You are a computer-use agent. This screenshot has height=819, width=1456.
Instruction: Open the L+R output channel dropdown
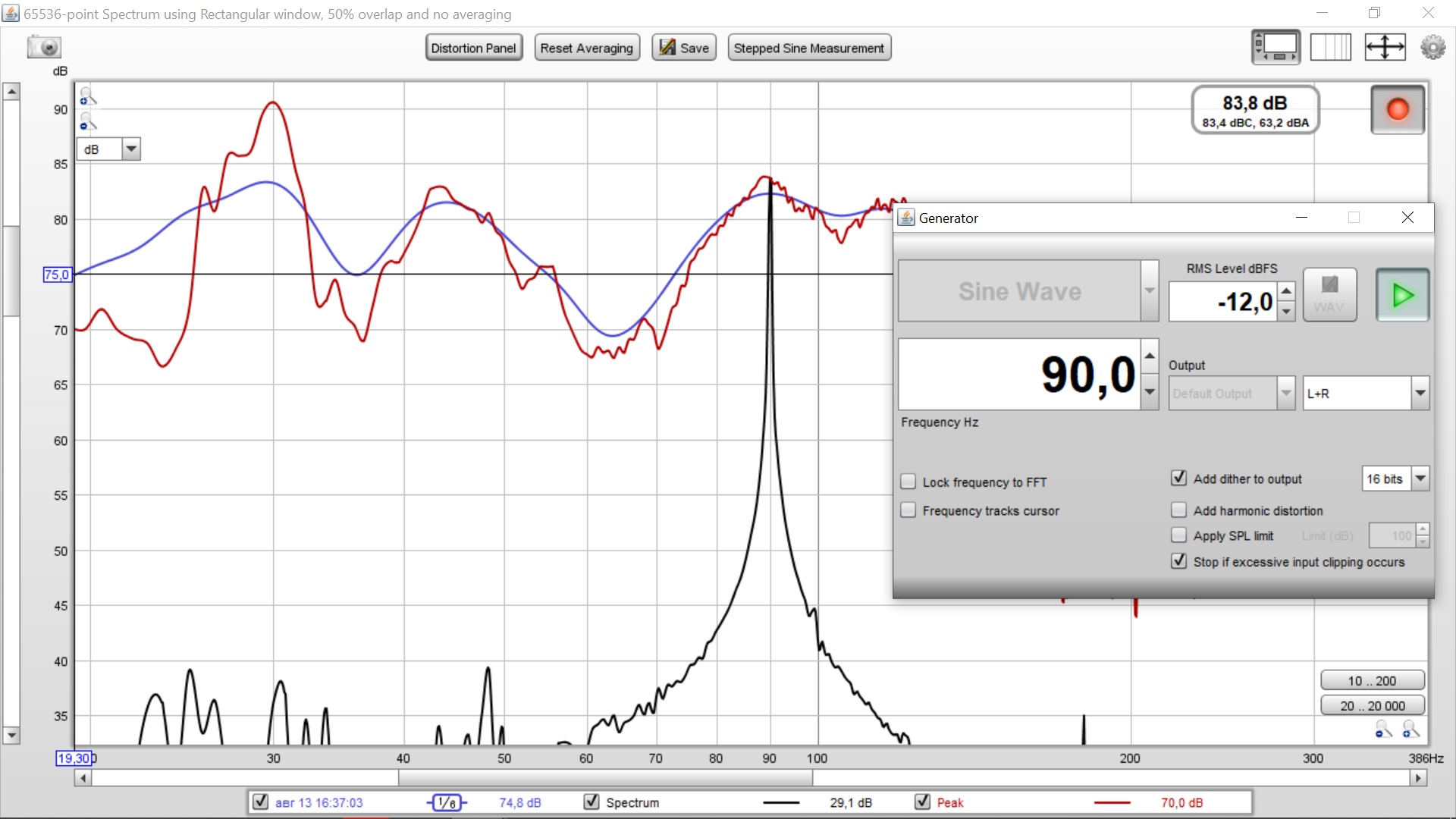click(x=1420, y=394)
